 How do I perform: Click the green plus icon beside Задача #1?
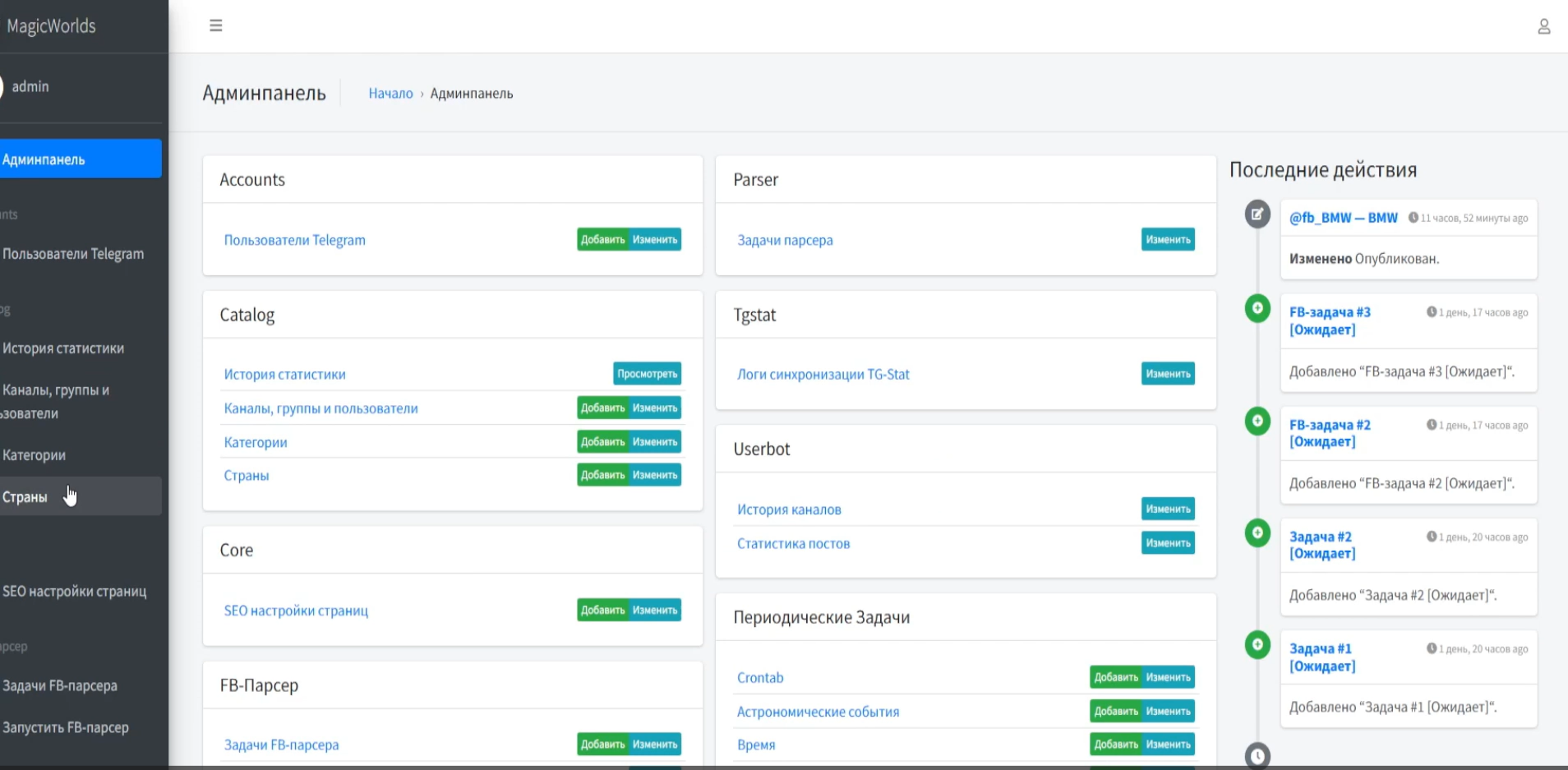pyautogui.click(x=1257, y=644)
